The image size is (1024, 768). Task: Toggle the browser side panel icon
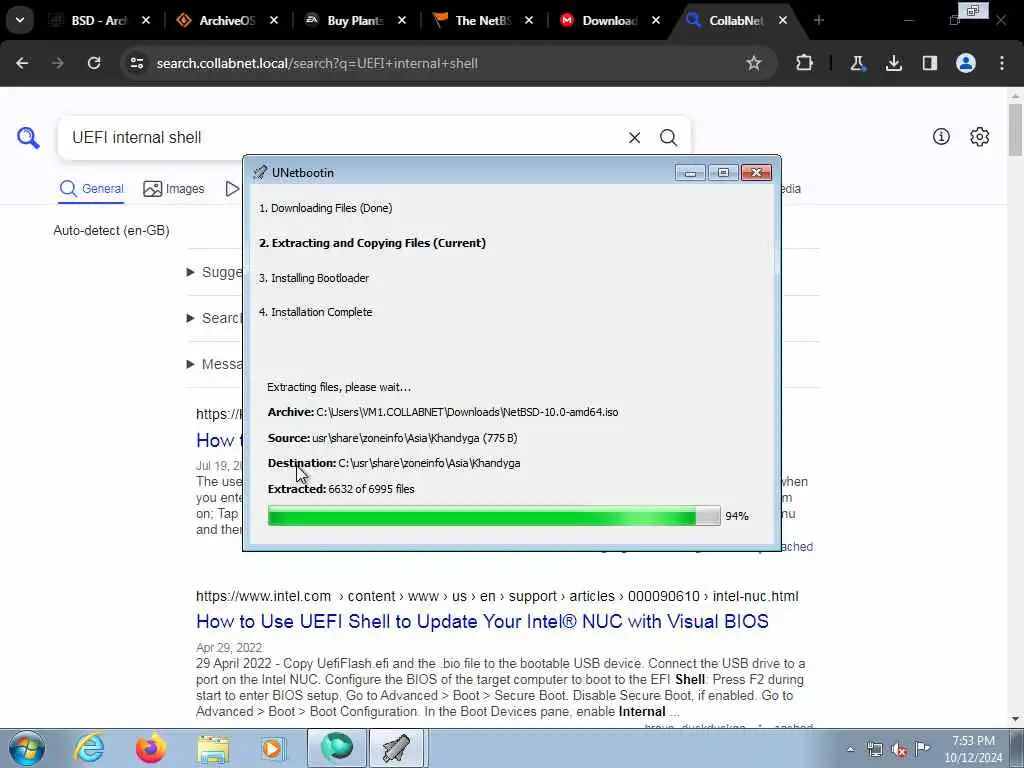tap(929, 63)
